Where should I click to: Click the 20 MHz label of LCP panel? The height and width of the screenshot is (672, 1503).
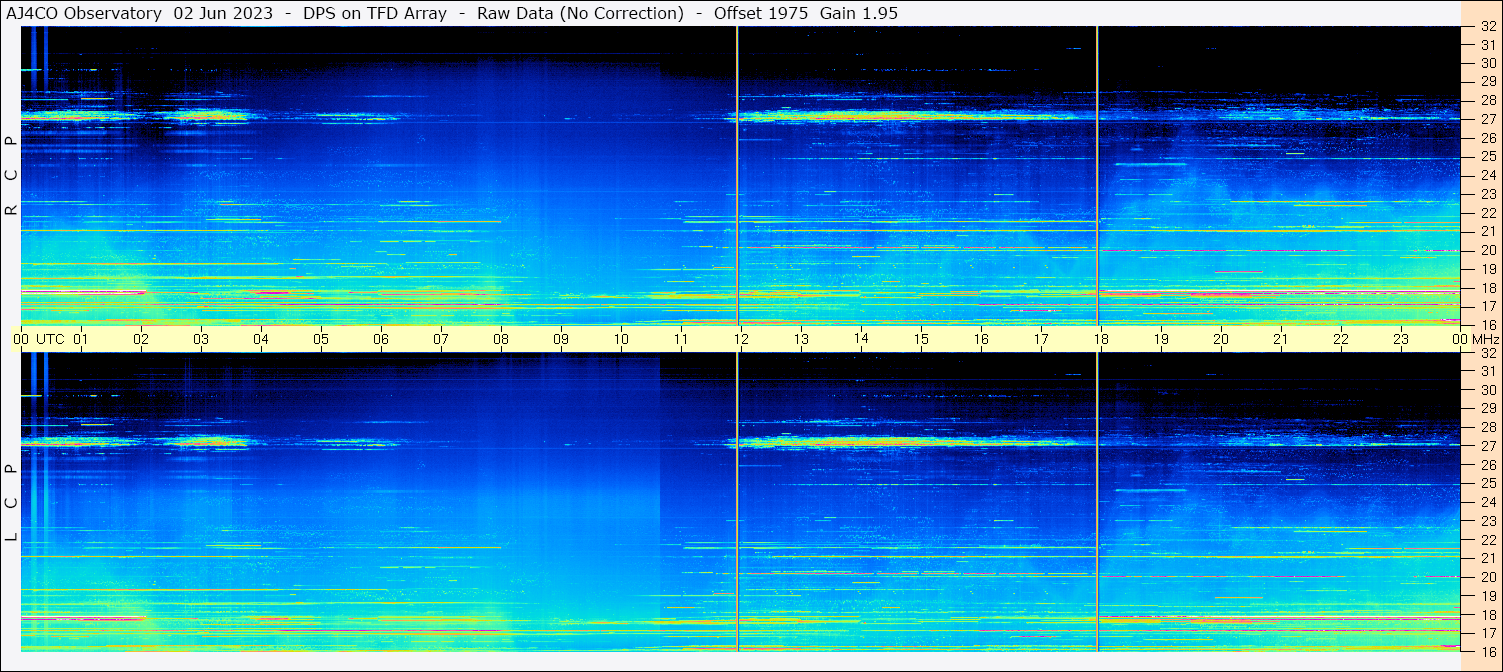click(x=1488, y=577)
